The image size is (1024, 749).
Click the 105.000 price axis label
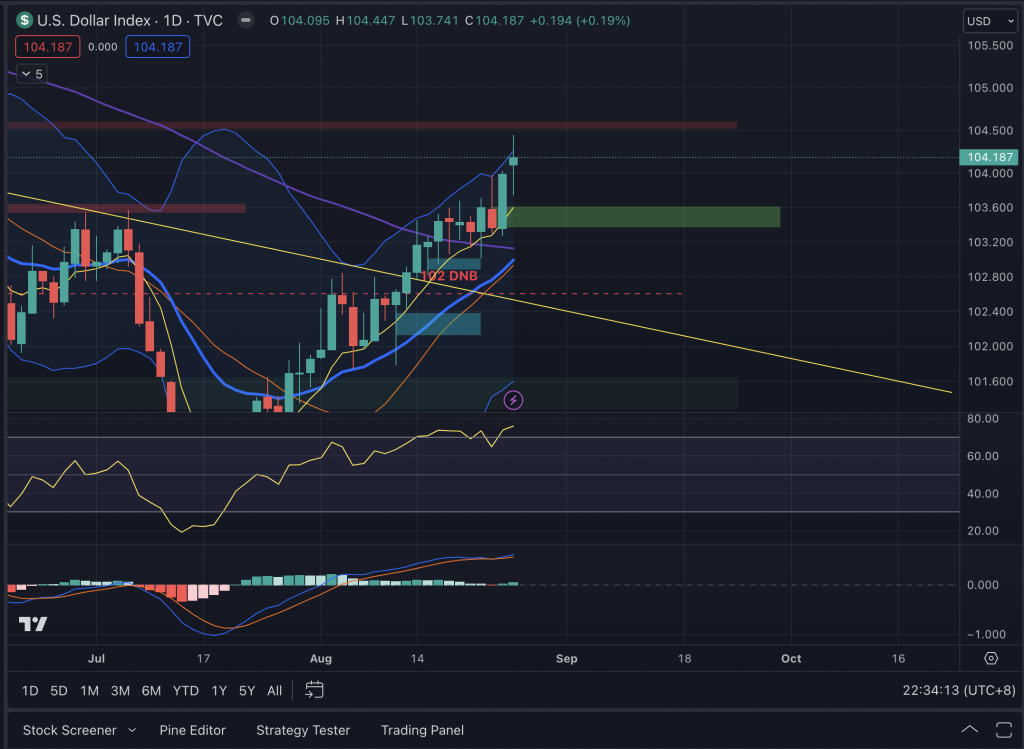(990, 88)
